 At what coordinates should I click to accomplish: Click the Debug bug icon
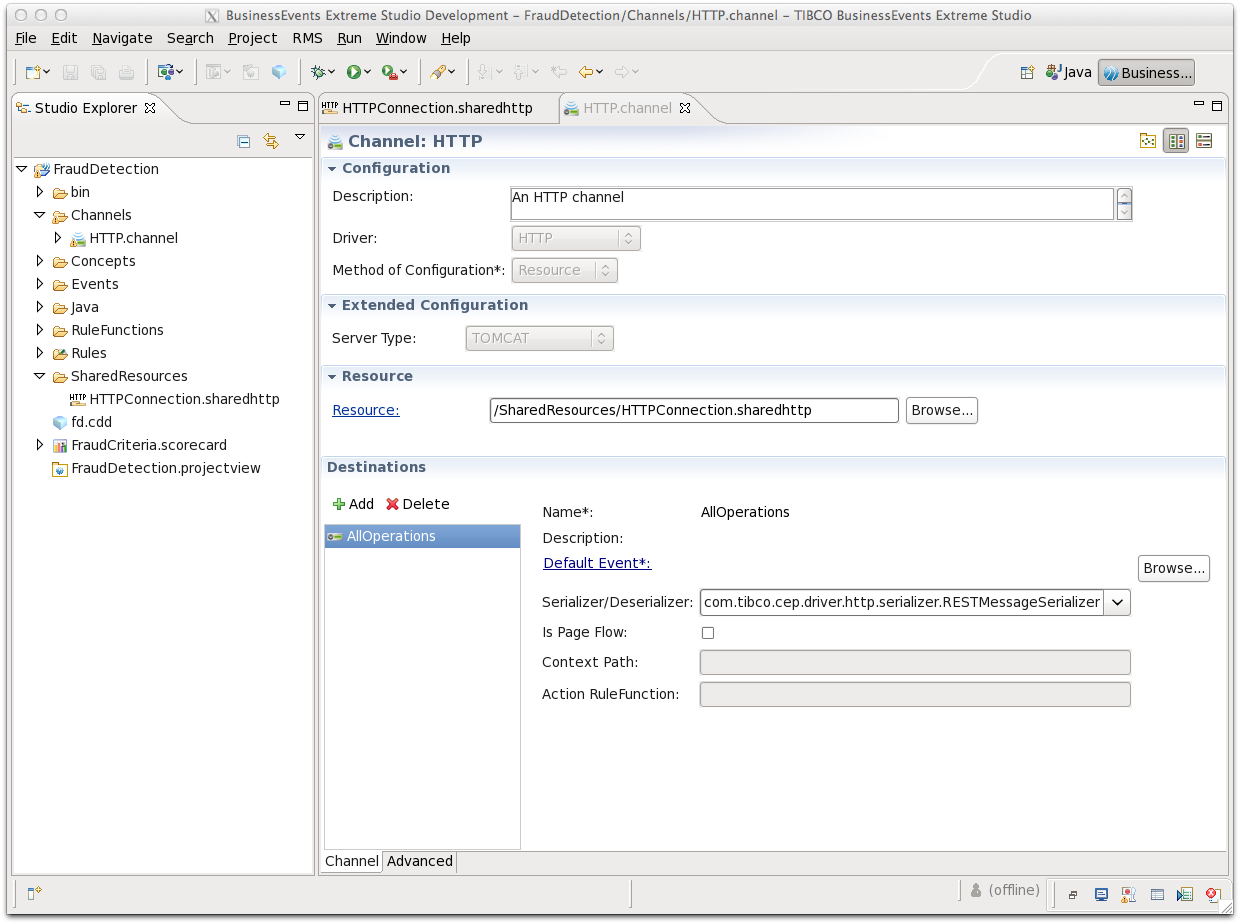(319, 72)
